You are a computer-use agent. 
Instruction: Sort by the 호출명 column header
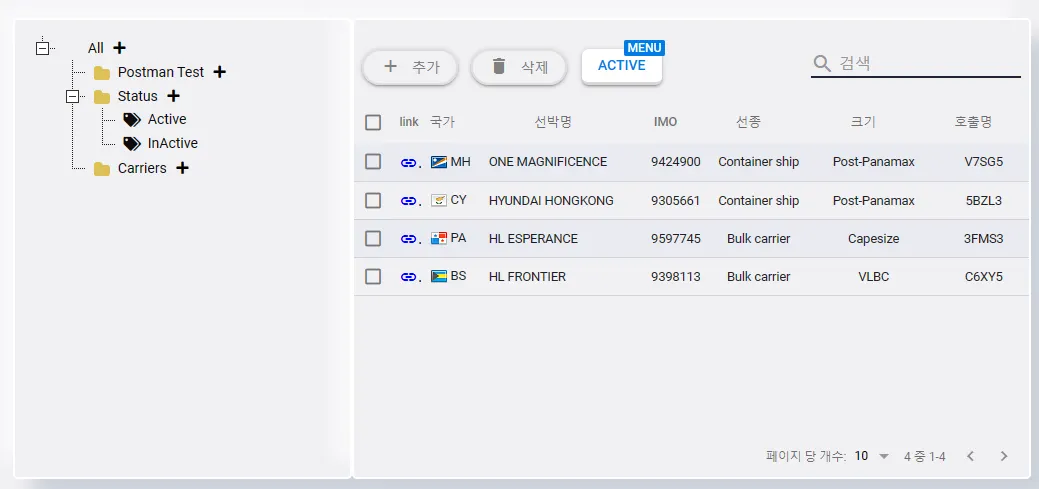click(x=973, y=122)
